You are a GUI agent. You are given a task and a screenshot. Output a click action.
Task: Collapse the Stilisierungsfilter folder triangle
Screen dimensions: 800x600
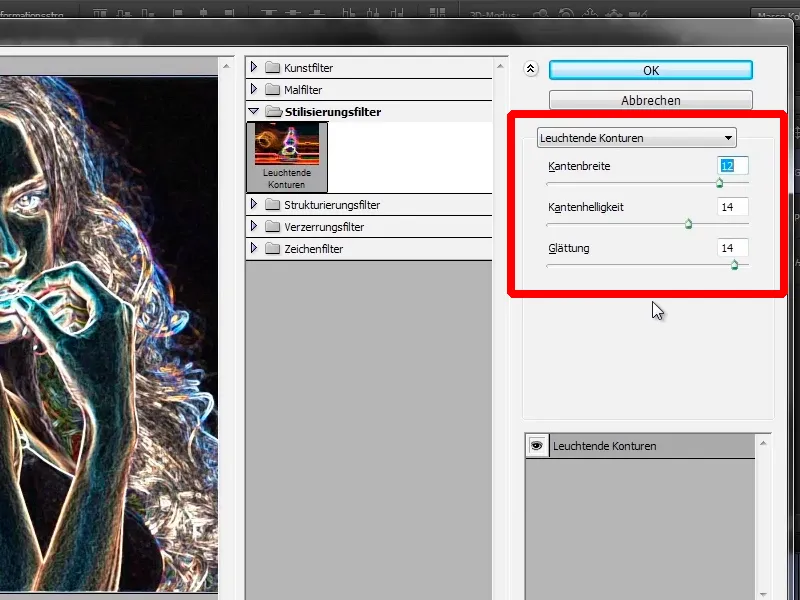254,111
